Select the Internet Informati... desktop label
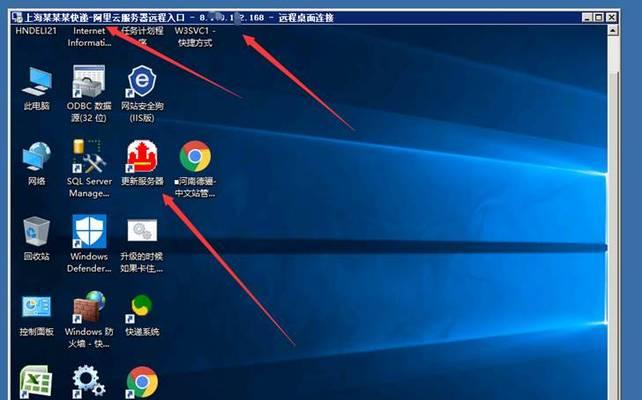Screen dimensions: 642x400 pos(89,36)
